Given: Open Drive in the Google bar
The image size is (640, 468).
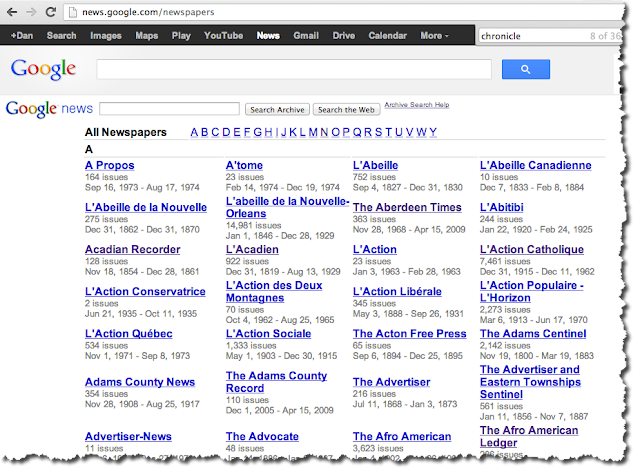Looking at the screenshot, I should click(343, 35).
